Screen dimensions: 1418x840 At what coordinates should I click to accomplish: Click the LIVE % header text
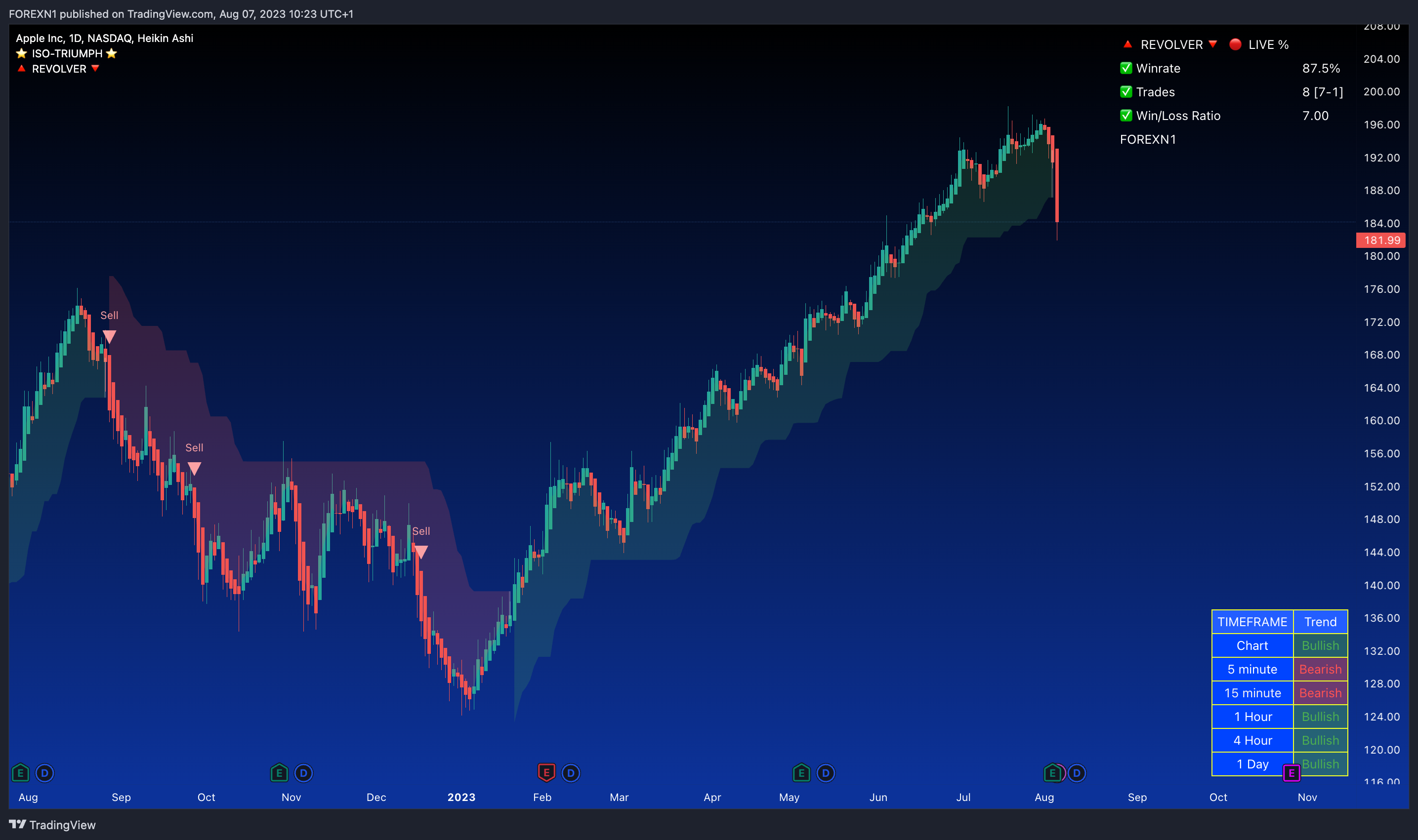coord(1268,44)
